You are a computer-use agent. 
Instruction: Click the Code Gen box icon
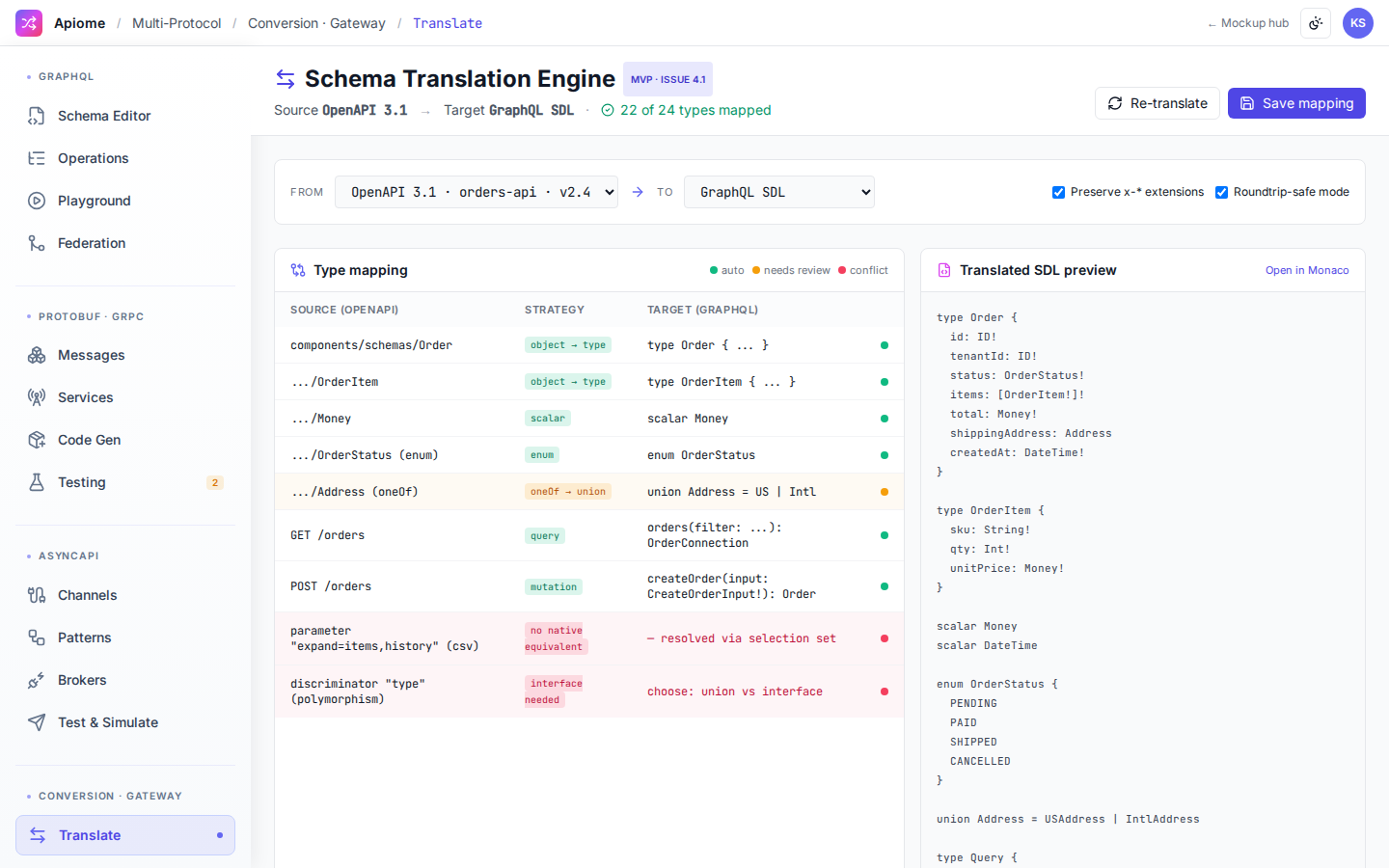[37, 440]
